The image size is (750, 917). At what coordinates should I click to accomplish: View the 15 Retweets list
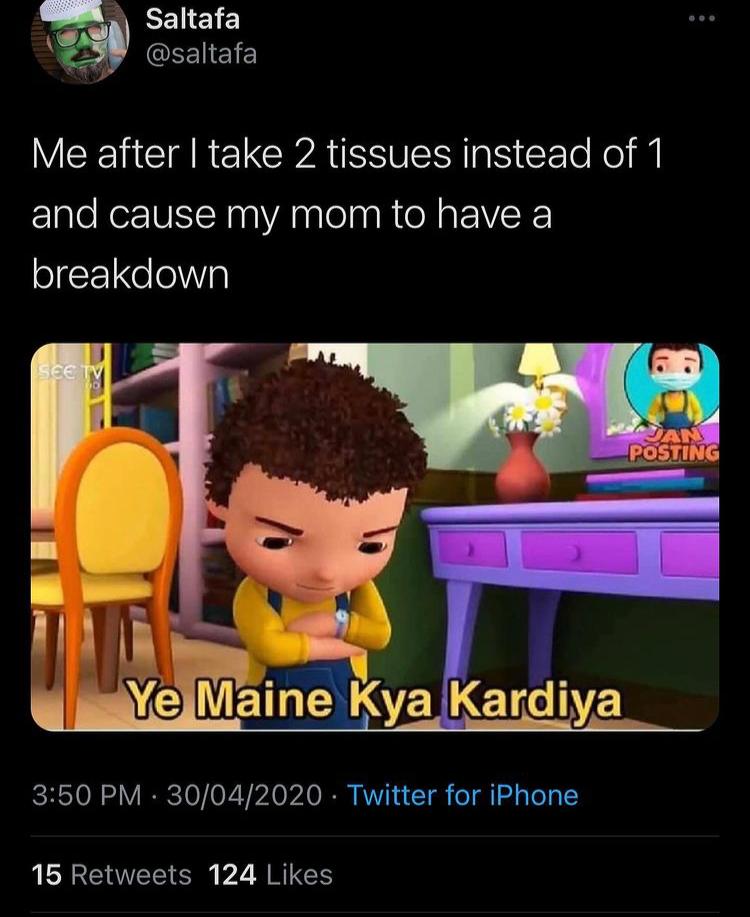pyautogui.click(x=112, y=875)
